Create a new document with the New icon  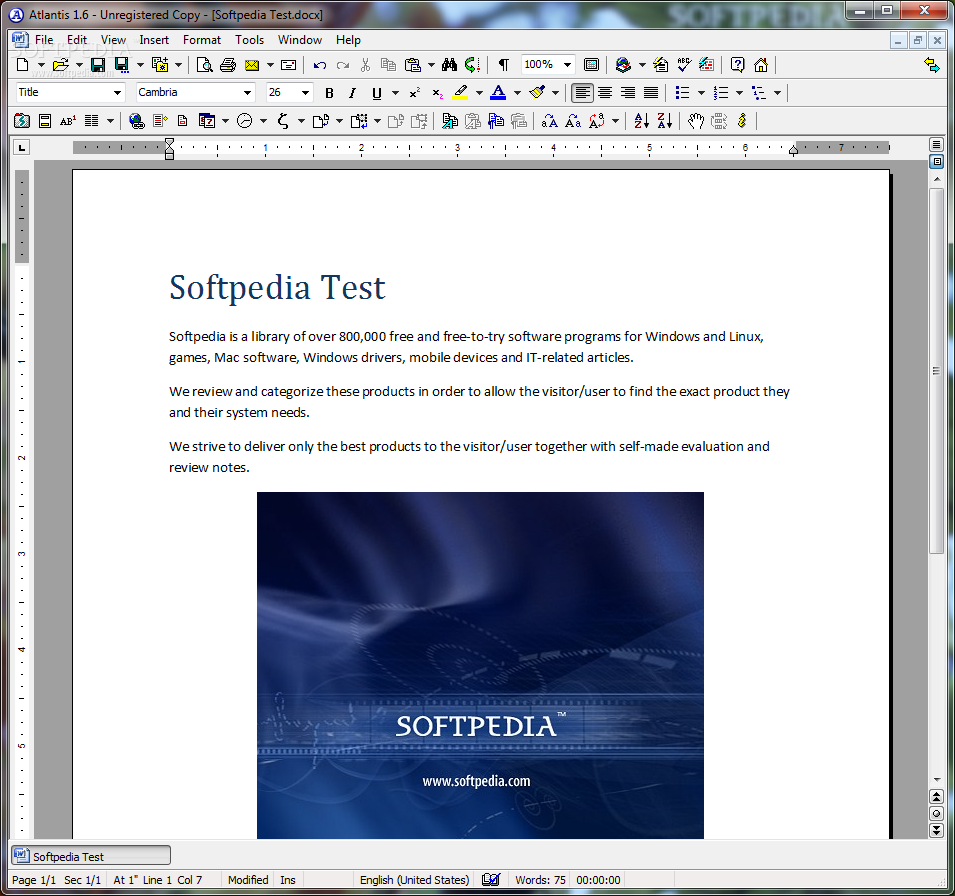22,65
